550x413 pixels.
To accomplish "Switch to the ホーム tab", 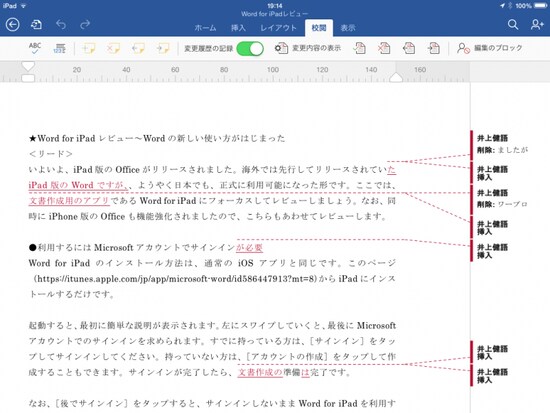I will [x=205, y=28].
